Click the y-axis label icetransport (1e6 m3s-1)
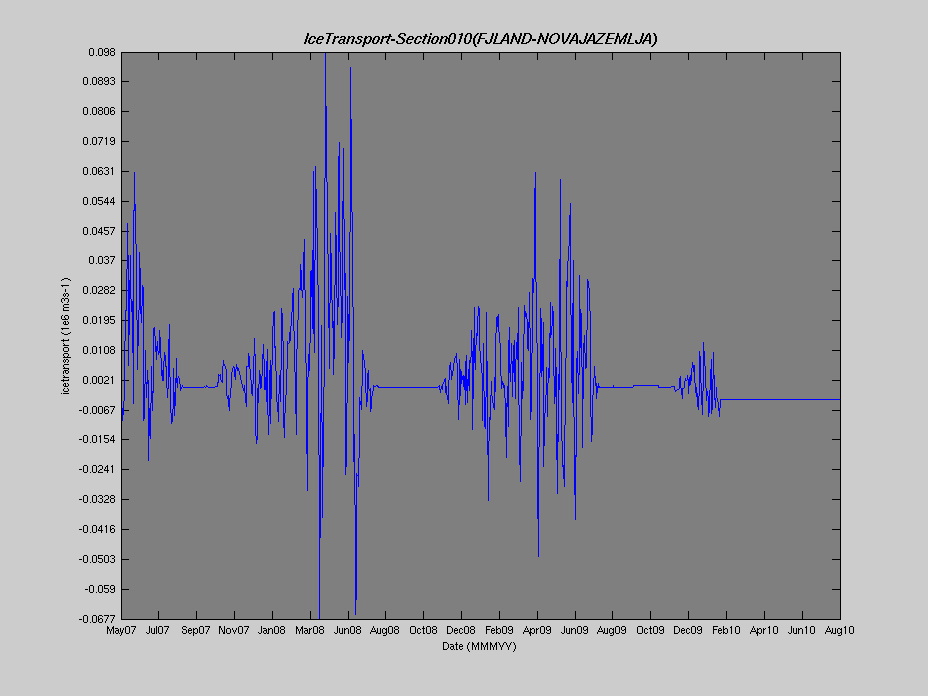928x696 pixels. (66, 336)
